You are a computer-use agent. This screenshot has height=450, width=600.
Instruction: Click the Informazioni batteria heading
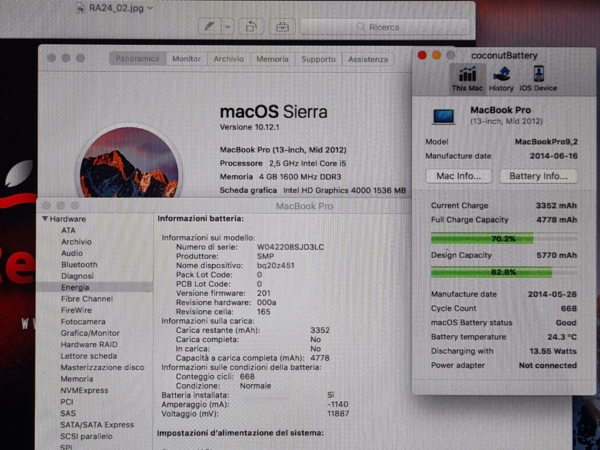[201, 218]
